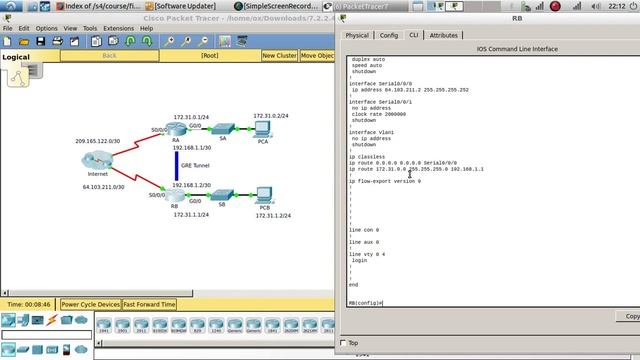The height and width of the screenshot is (360, 640).
Task: Switch to Software Updater taskbar window
Action: pos(181,6)
